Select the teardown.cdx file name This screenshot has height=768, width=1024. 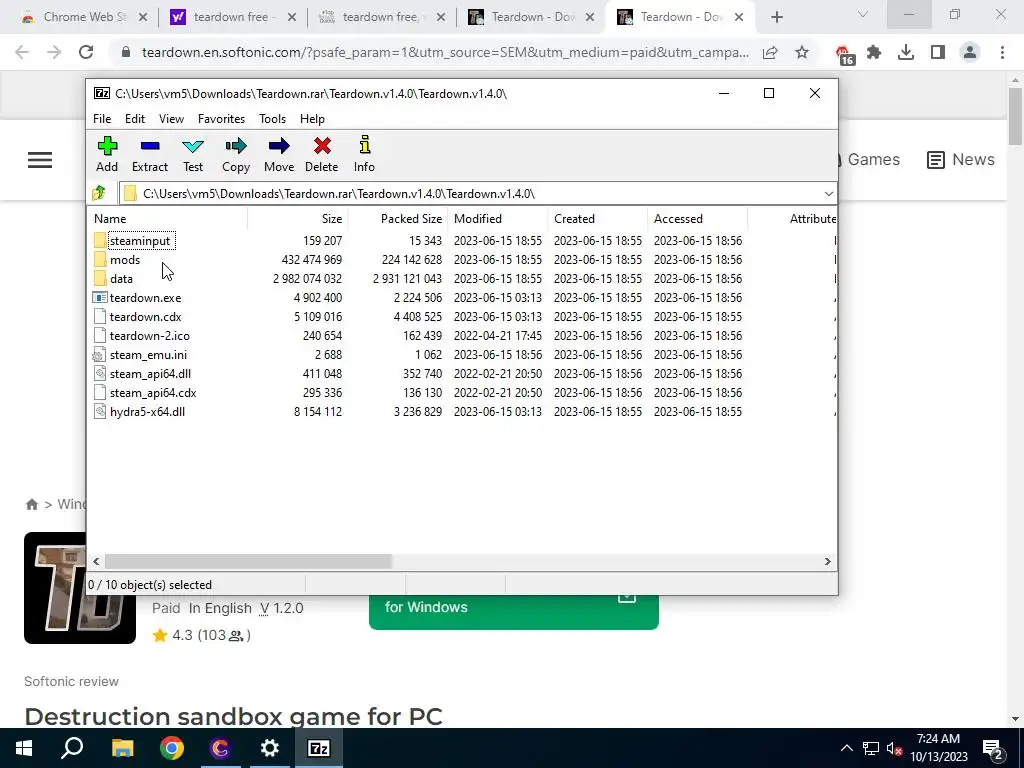point(146,317)
